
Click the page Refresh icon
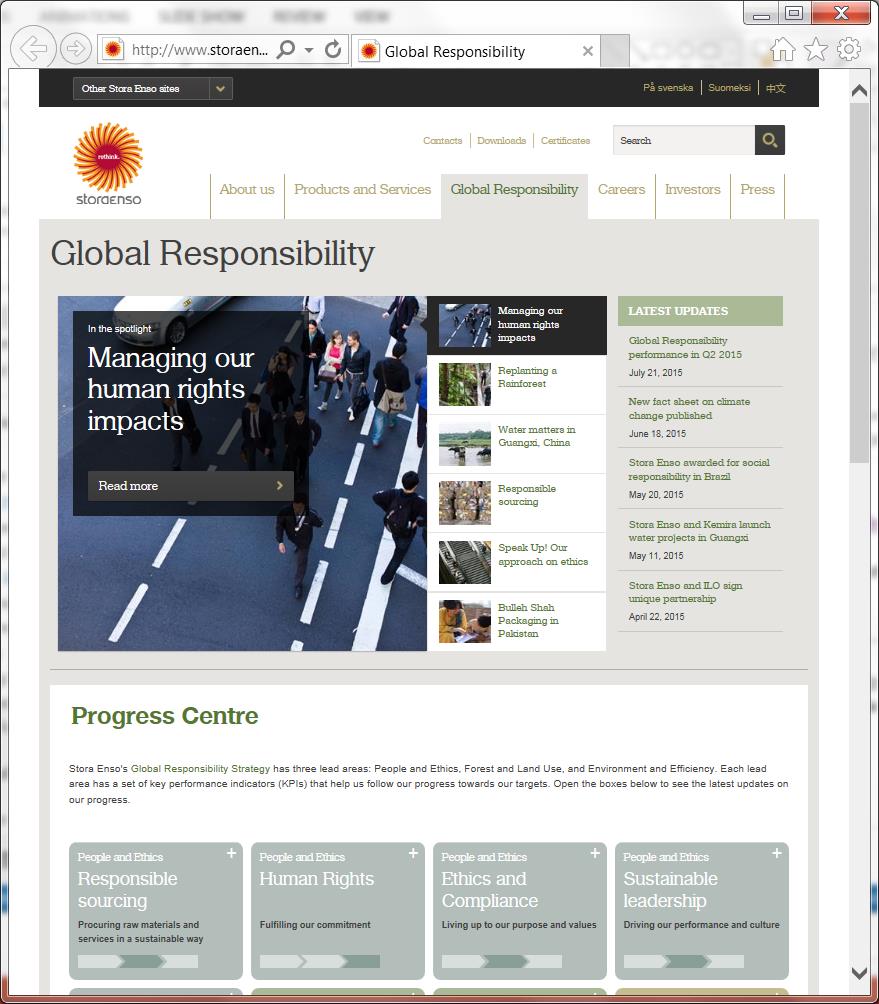[x=333, y=49]
